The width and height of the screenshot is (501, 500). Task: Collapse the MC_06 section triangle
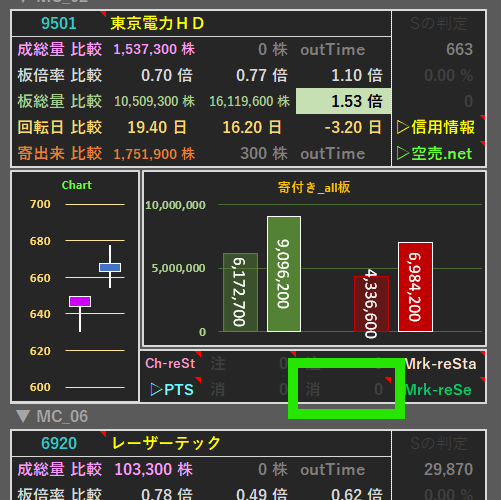tap(23, 416)
